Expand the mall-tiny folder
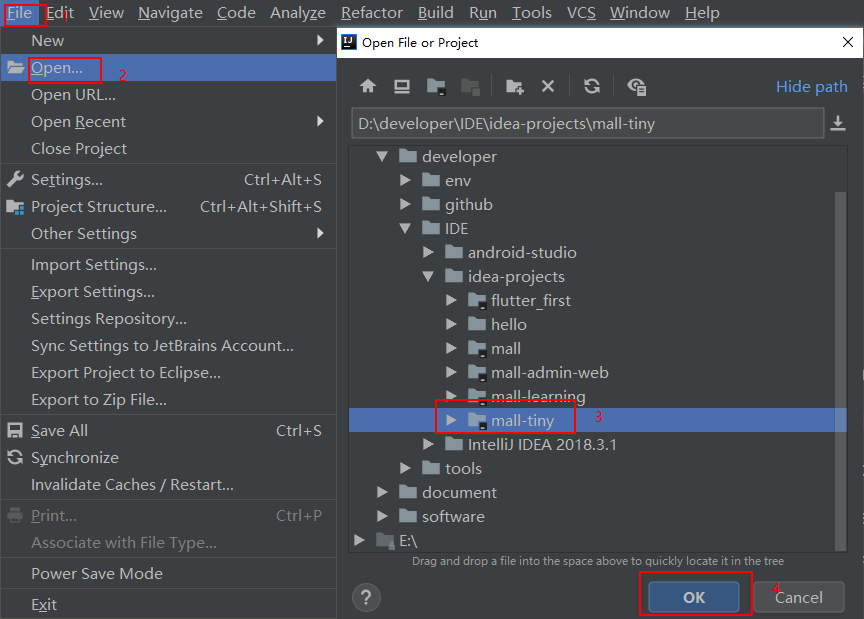 (x=451, y=420)
